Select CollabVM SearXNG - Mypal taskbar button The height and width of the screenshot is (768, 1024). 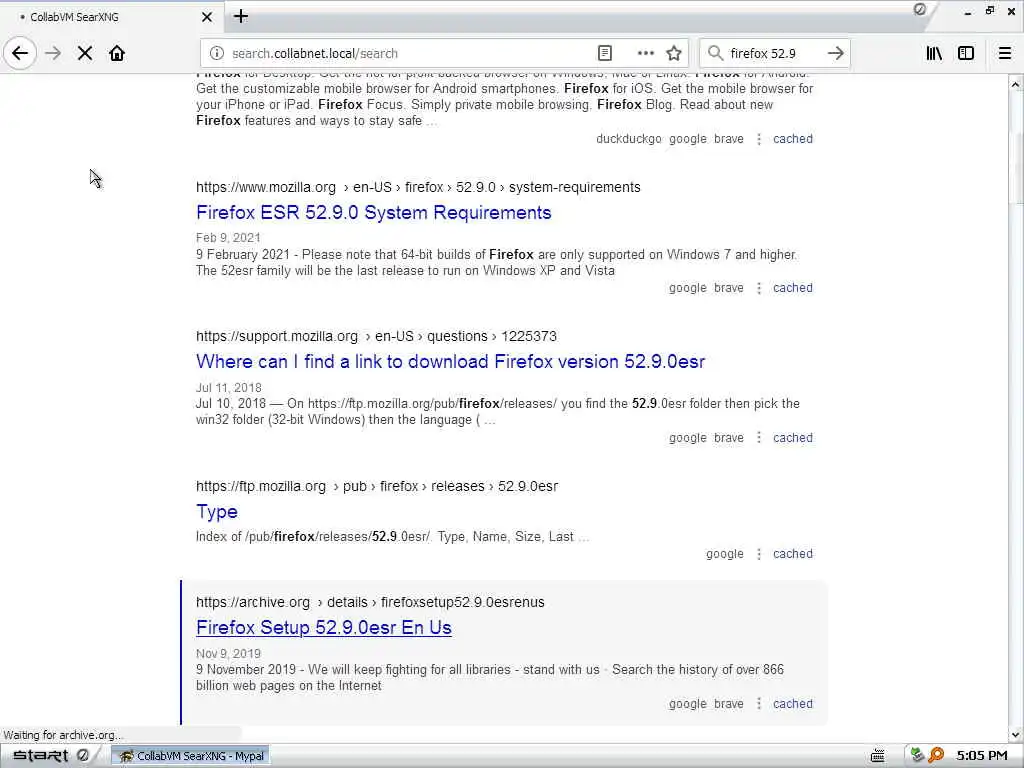tap(190, 756)
